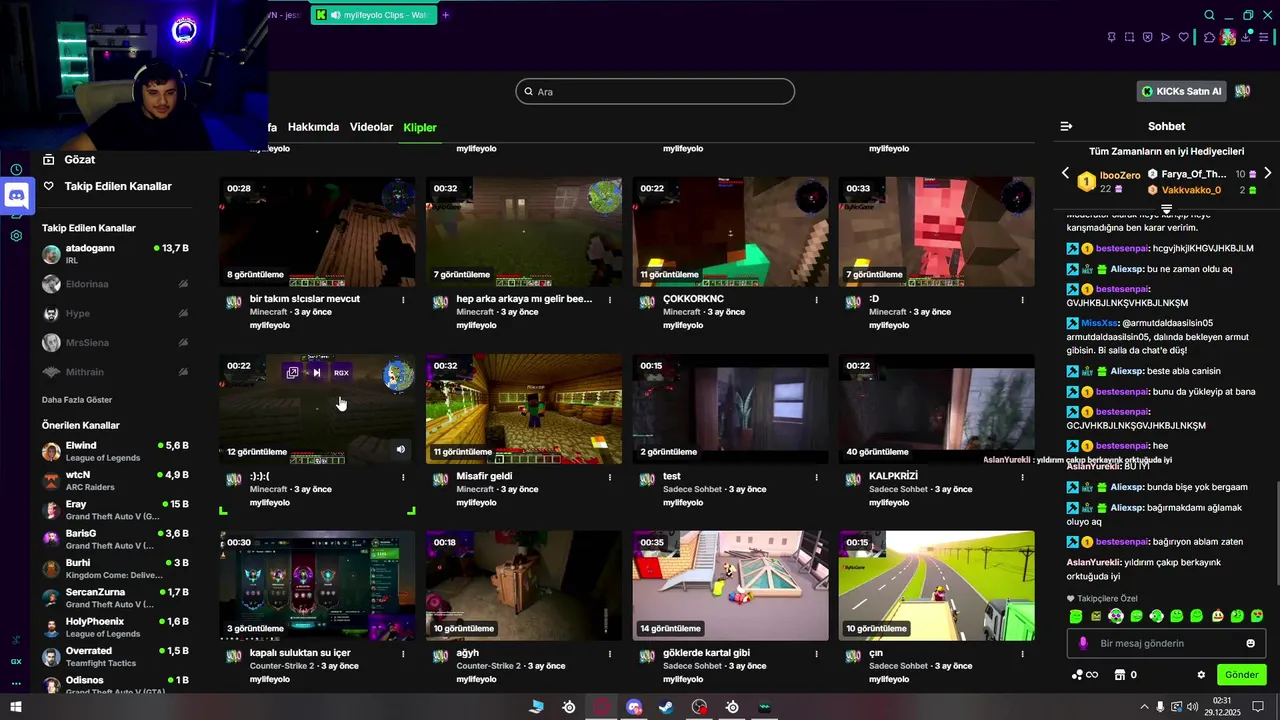Click the Ara search field
This screenshot has height=720, width=1280.
pyautogui.click(x=655, y=91)
